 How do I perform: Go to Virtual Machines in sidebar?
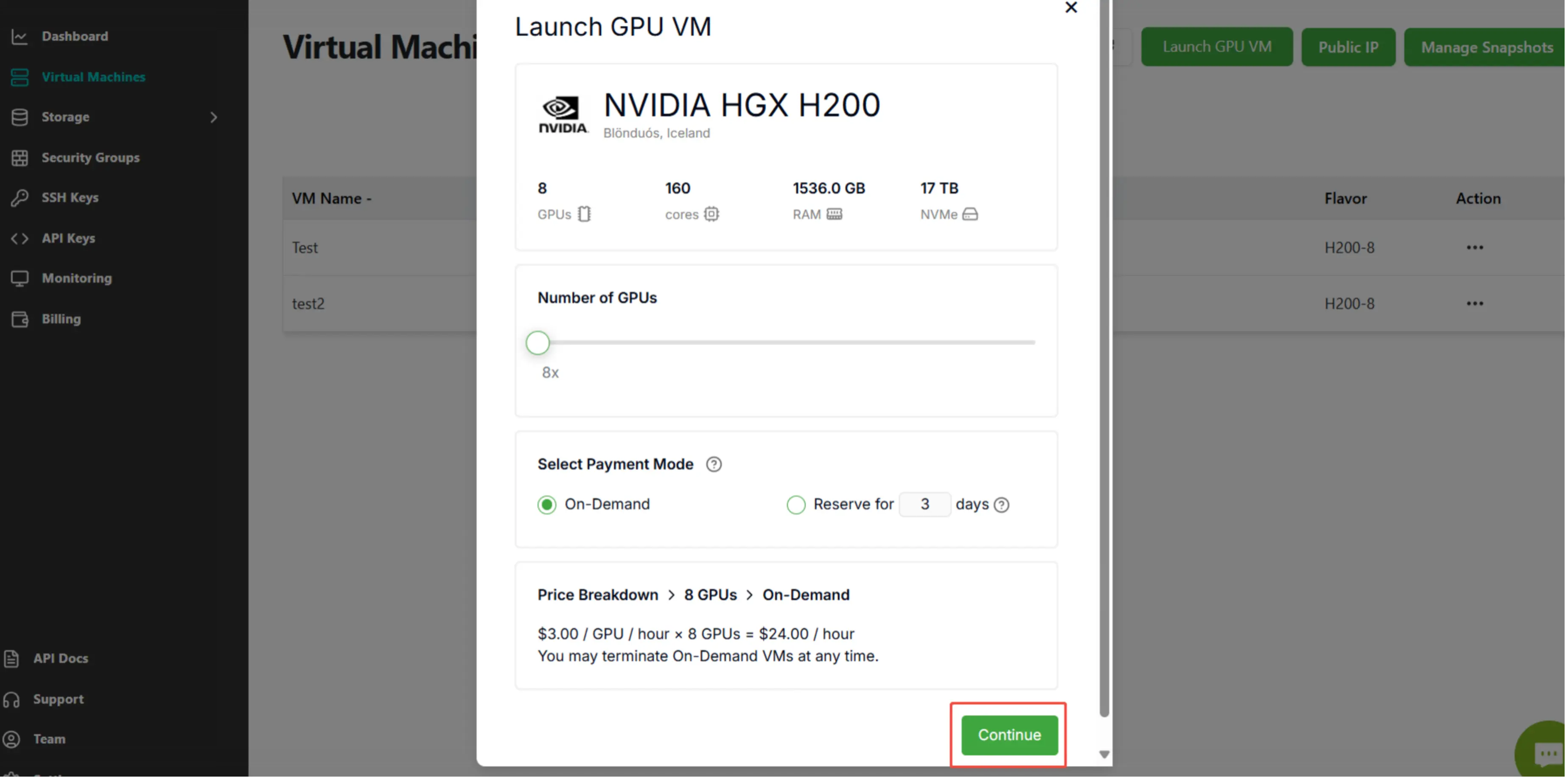(93, 77)
